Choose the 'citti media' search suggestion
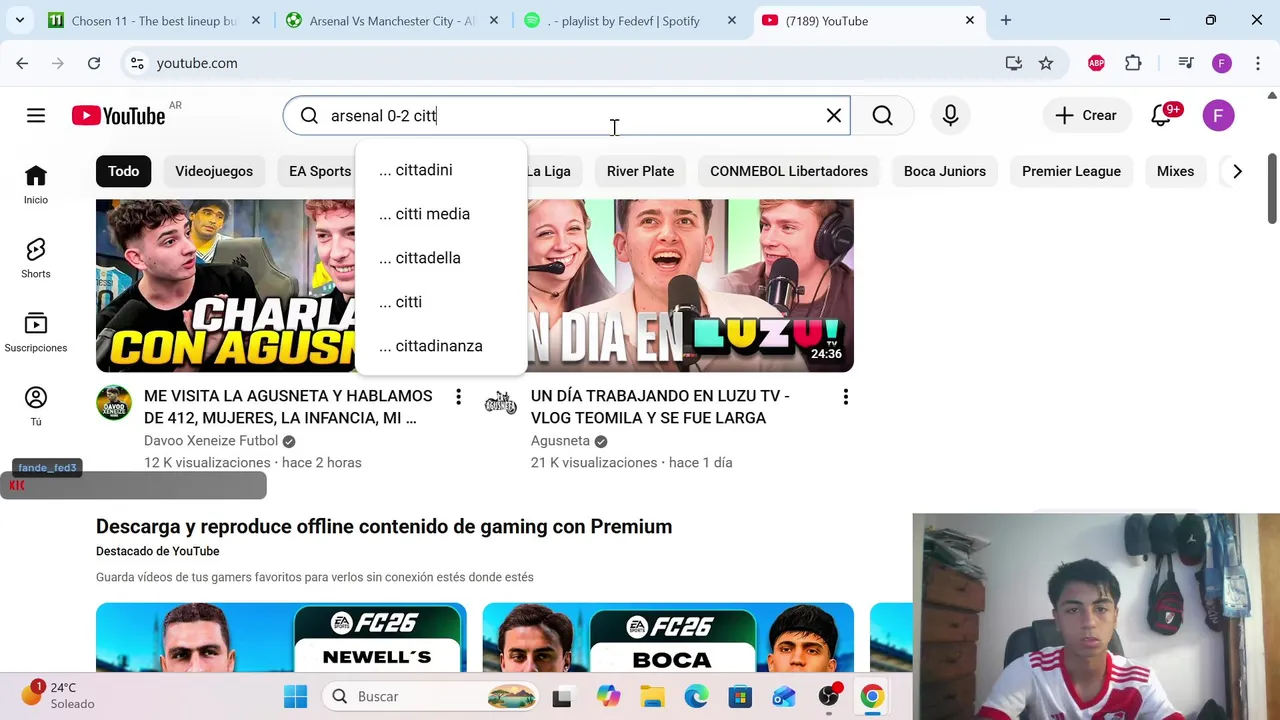Viewport: 1280px width, 720px height. click(441, 214)
